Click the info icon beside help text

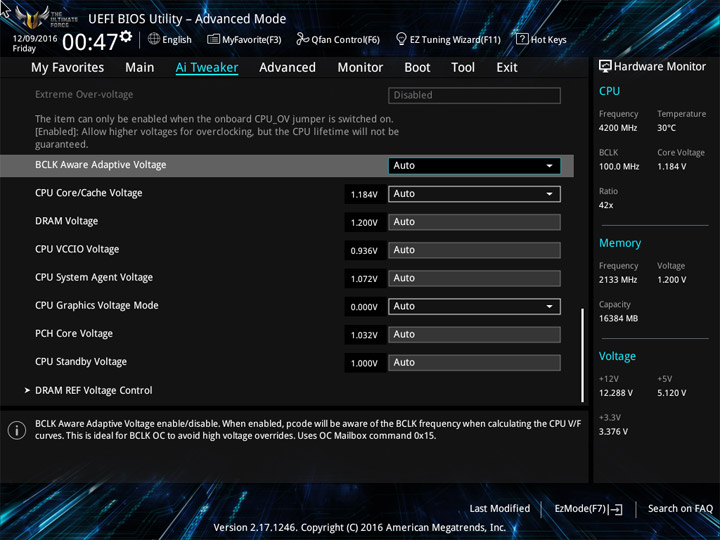[17, 430]
